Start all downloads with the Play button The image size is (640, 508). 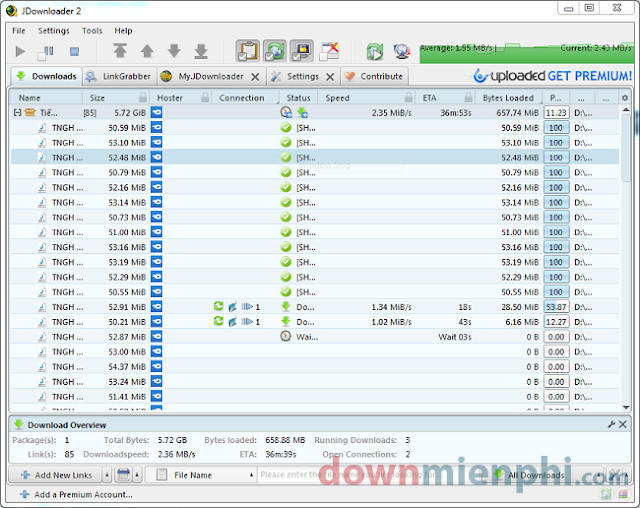click(20, 51)
